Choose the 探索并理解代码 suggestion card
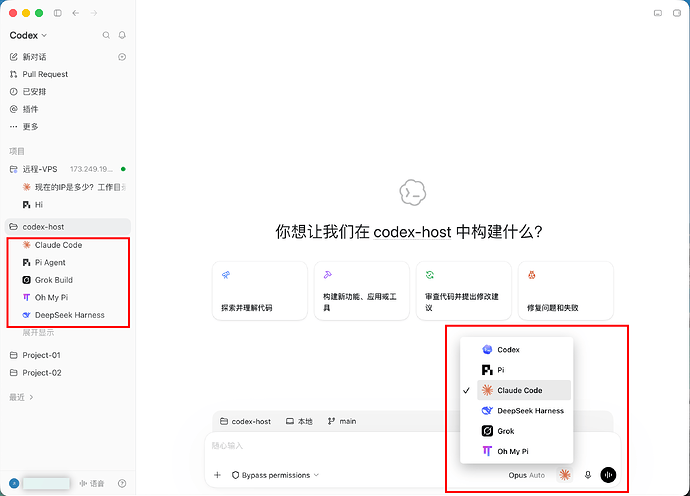690x496 pixels. pyautogui.click(x=260, y=291)
